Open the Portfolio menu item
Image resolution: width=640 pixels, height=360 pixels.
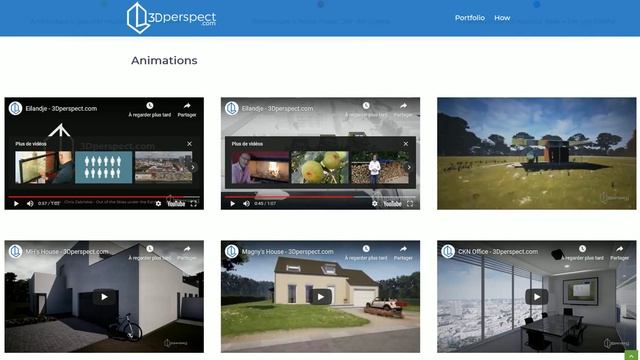click(470, 18)
